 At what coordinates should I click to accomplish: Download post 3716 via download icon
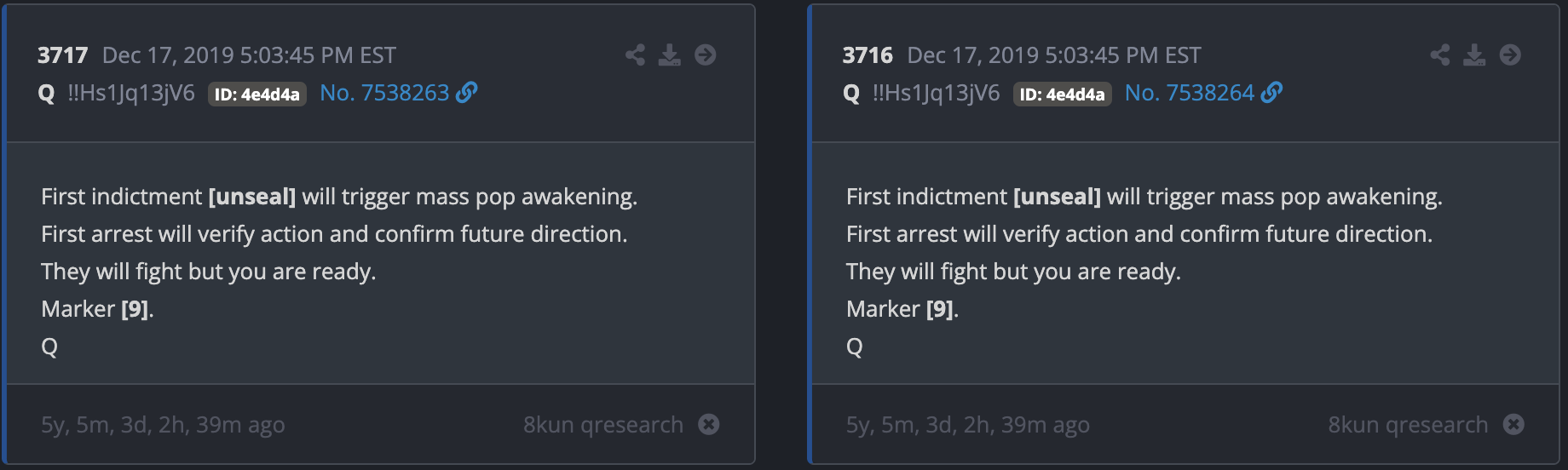1474,55
